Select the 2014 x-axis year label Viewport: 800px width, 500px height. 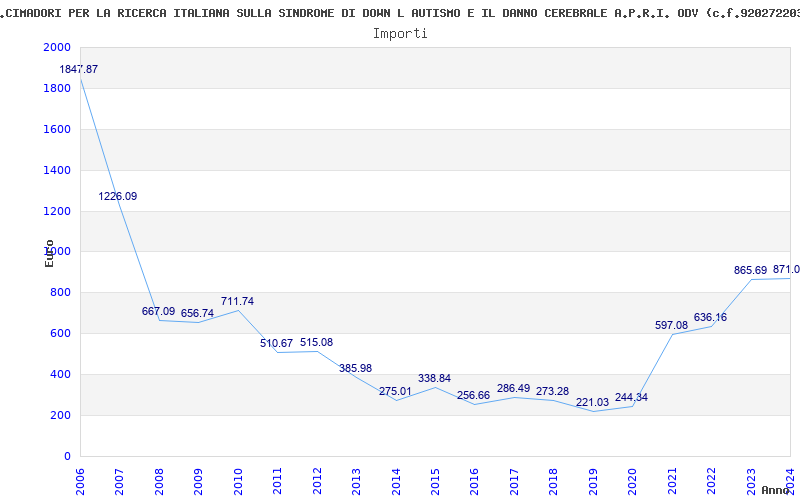(x=395, y=482)
